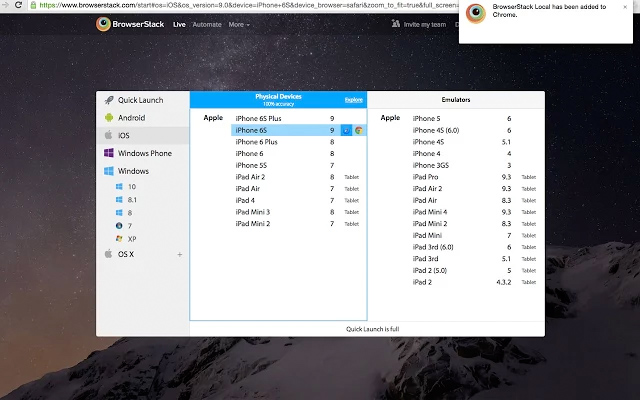Switch to the Automate tab
640x400 pixels.
pos(207,24)
